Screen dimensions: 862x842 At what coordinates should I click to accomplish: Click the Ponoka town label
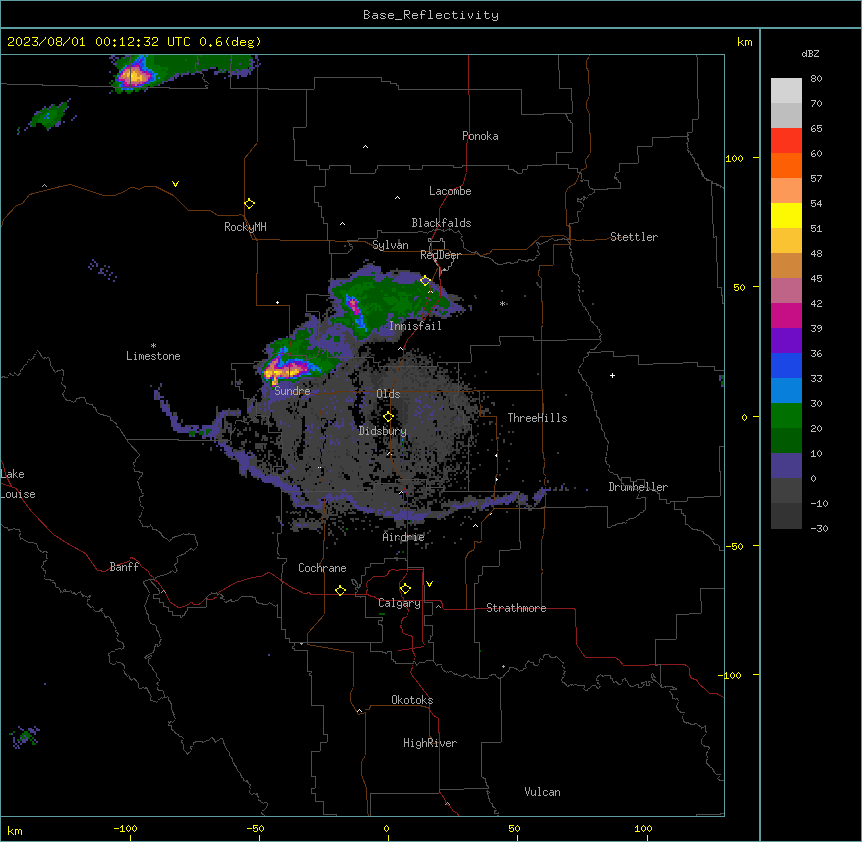pyautogui.click(x=480, y=136)
